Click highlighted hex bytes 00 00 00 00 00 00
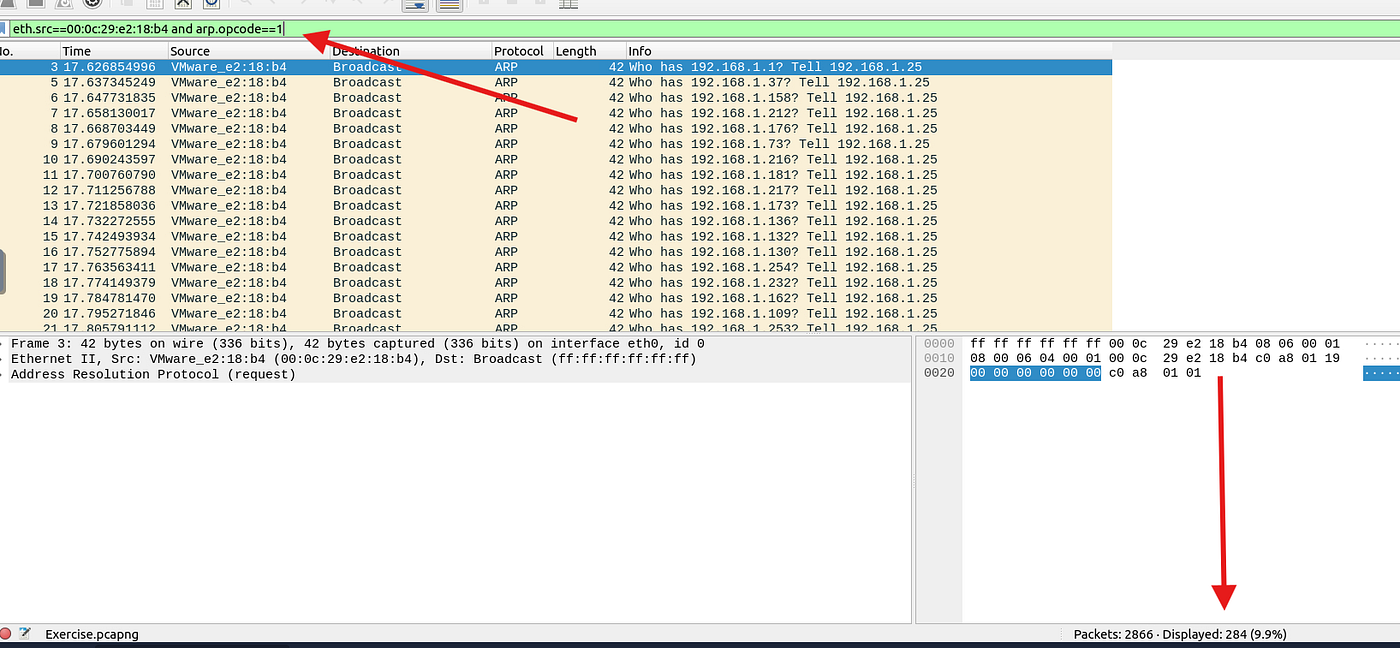 coord(1035,373)
